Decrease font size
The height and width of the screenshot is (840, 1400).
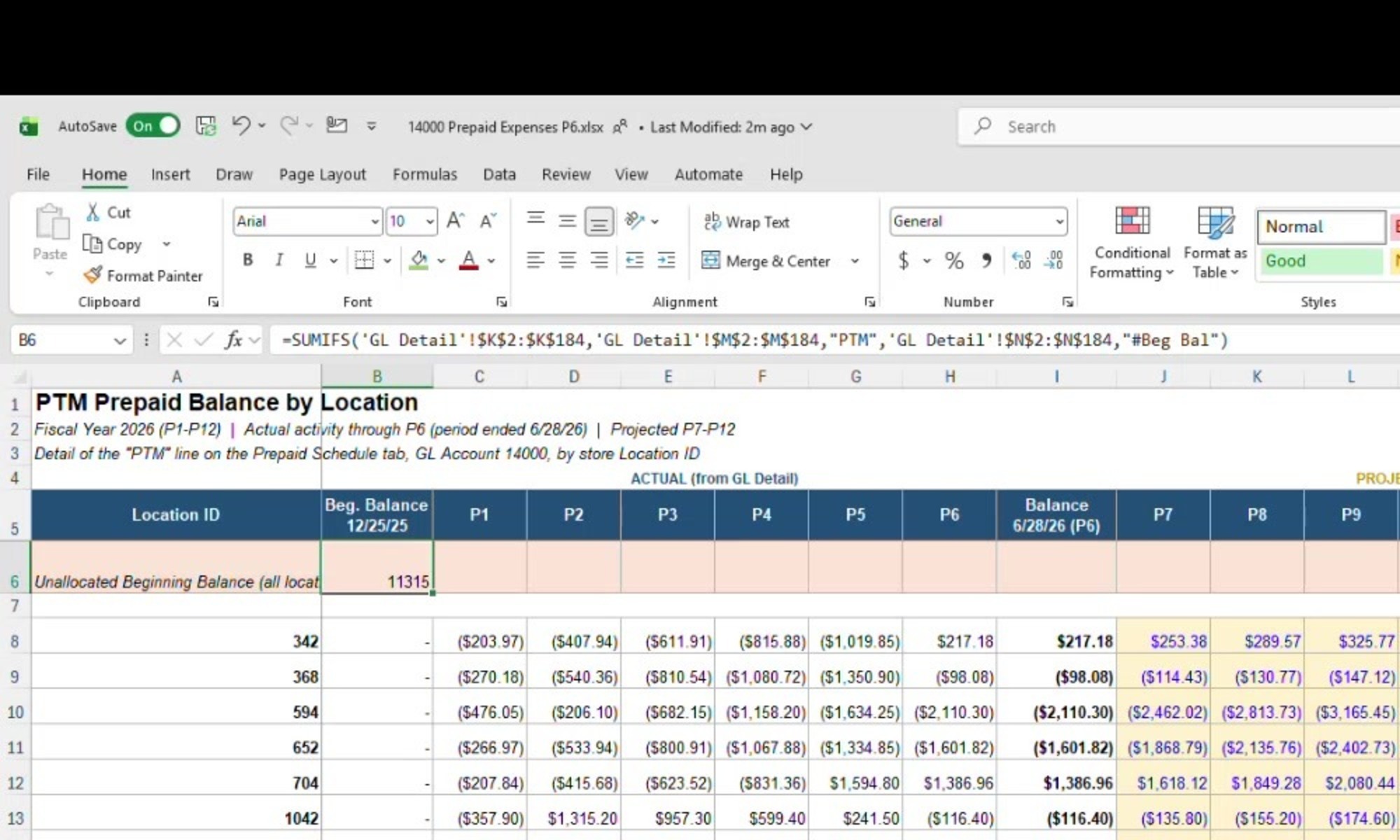coord(488,221)
